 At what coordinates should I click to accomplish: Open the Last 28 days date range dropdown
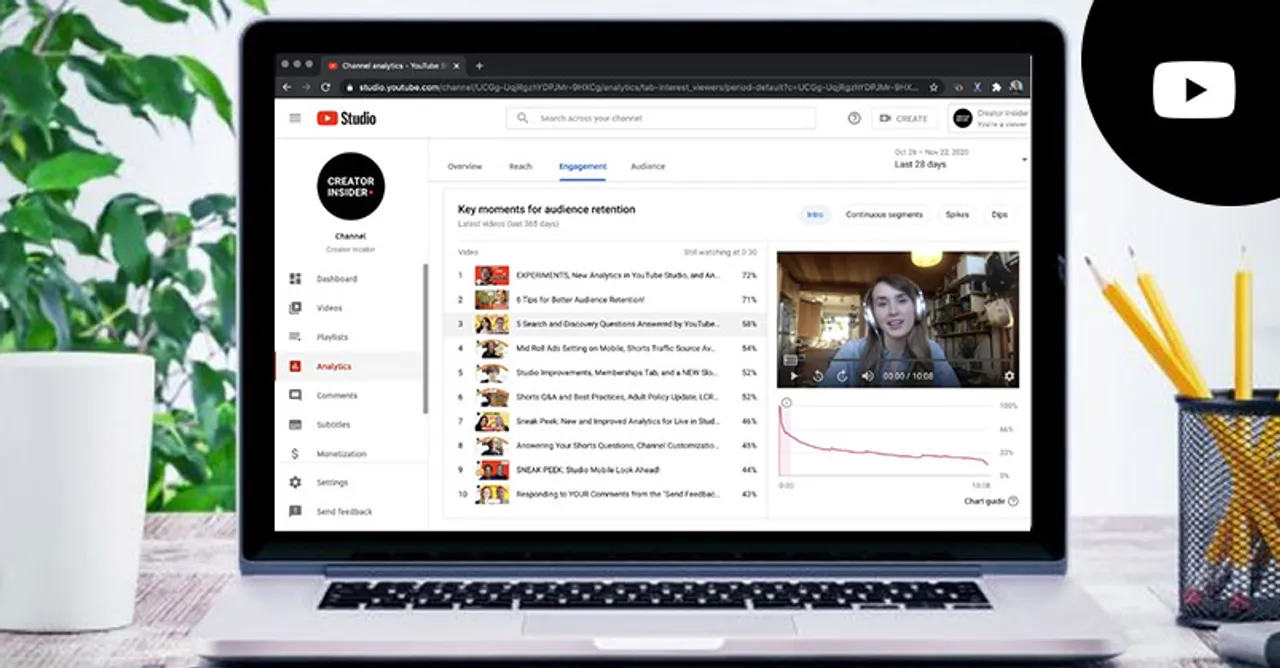tap(960, 159)
